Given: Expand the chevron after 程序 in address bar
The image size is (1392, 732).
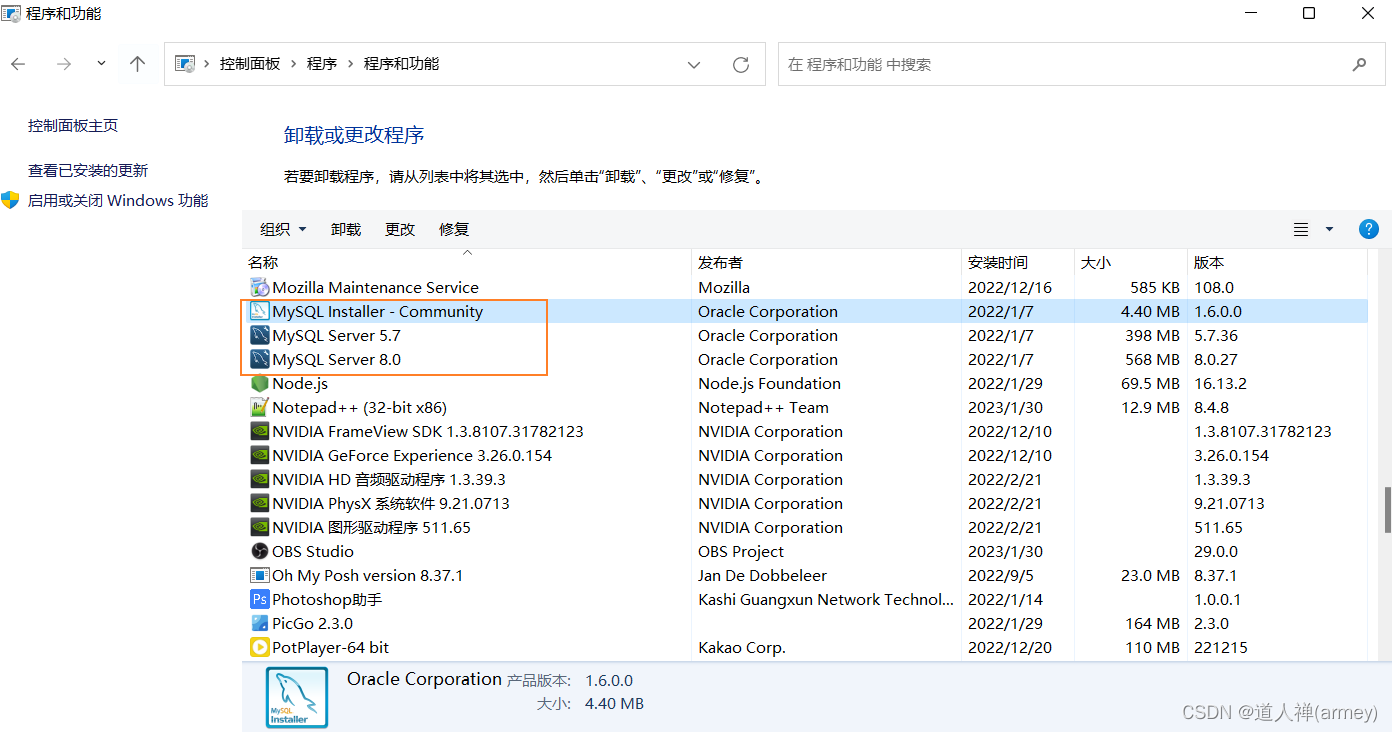Looking at the screenshot, I should 351,64.
